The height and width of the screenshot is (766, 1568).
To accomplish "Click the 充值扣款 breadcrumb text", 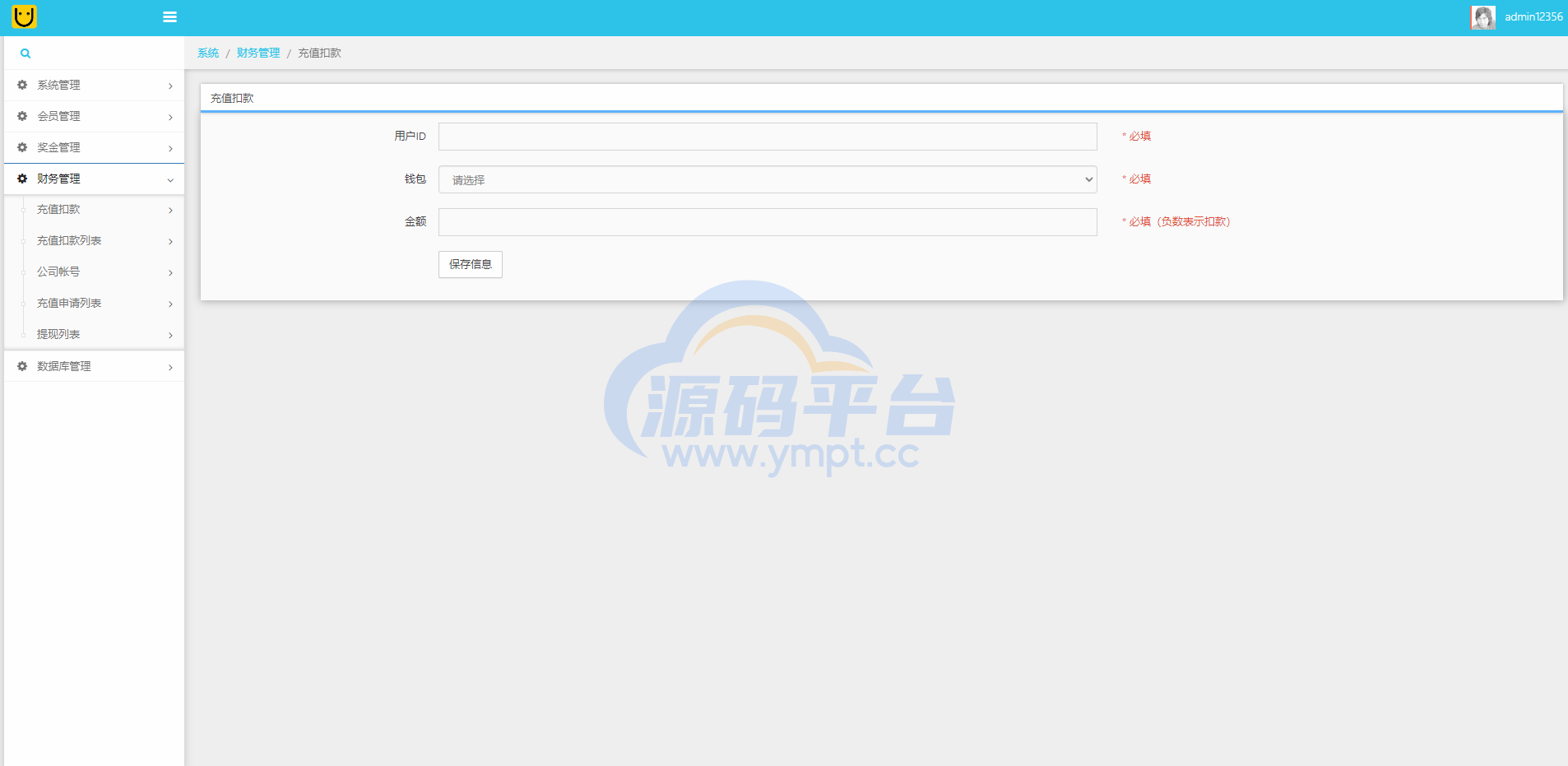I will point(319,53).
